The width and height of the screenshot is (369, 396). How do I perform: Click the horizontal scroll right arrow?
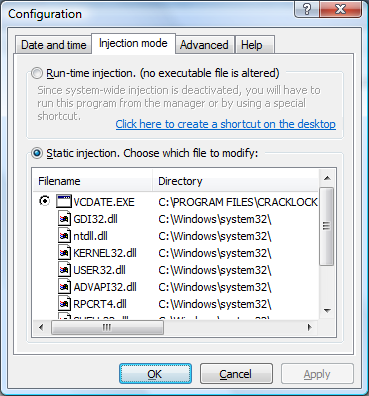click(310, 327)
